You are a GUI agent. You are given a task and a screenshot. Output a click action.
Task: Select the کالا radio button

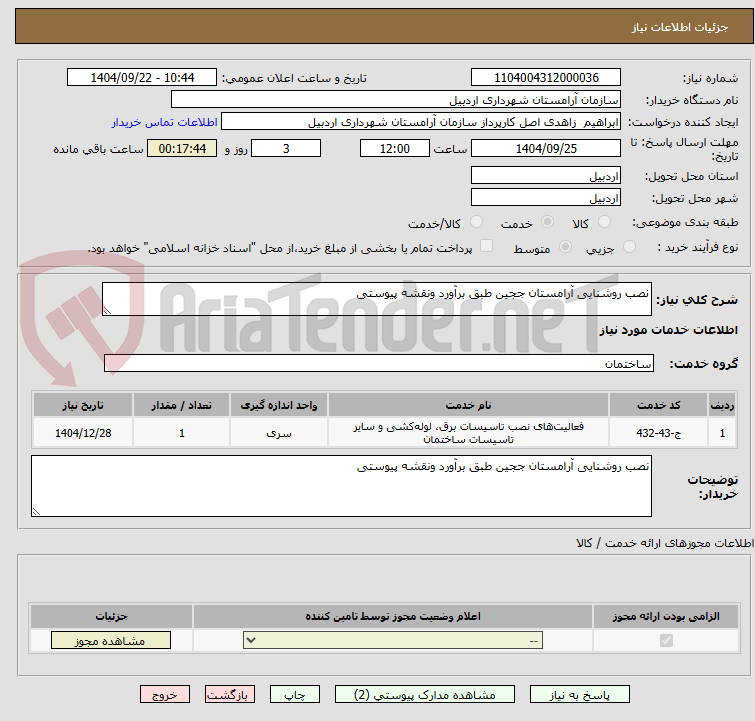tap(604, 222)
